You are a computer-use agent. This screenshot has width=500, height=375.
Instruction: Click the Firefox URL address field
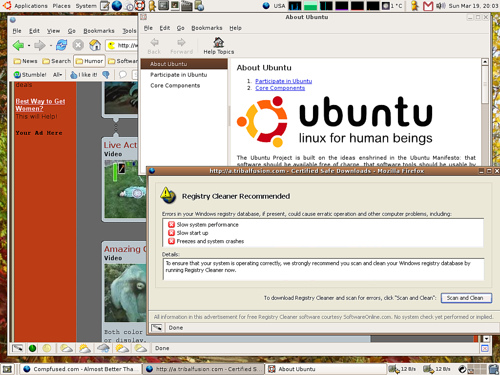(x=122, y=45)
